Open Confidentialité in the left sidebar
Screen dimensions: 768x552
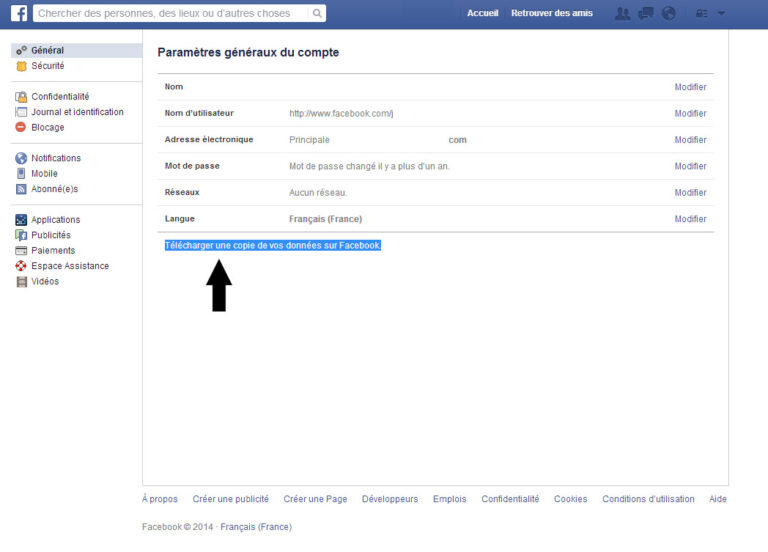point(59,97)
